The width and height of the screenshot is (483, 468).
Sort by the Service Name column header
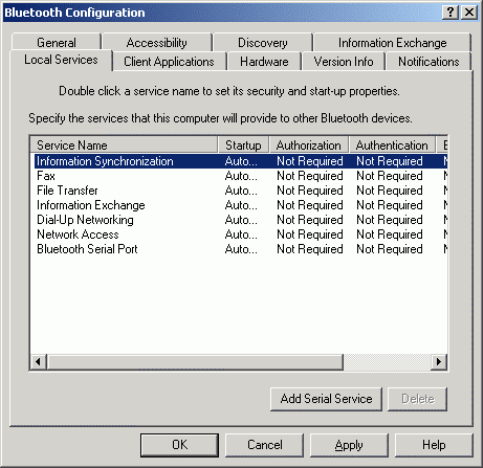tap(124, 145)
